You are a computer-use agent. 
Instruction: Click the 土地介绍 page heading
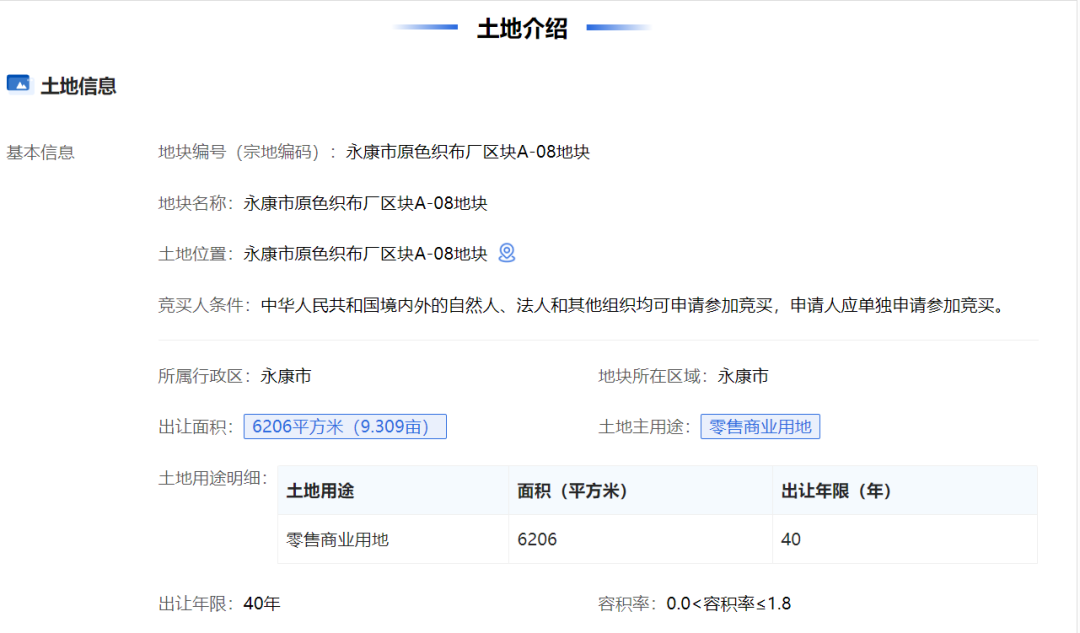click(x=522, y=29)
